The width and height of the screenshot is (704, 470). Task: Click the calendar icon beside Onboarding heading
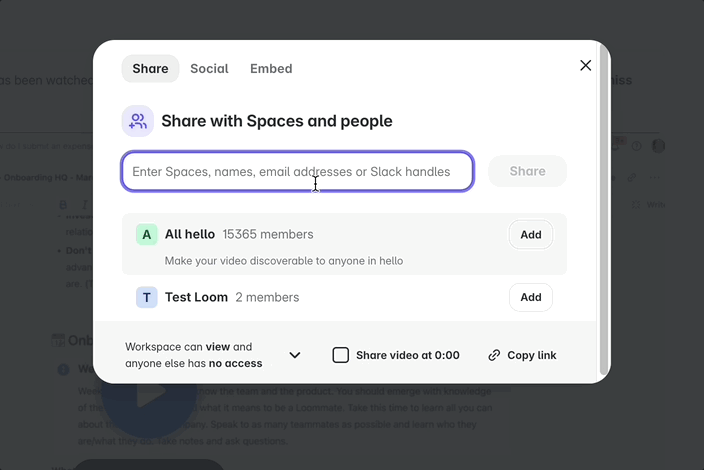click(58, 340)
